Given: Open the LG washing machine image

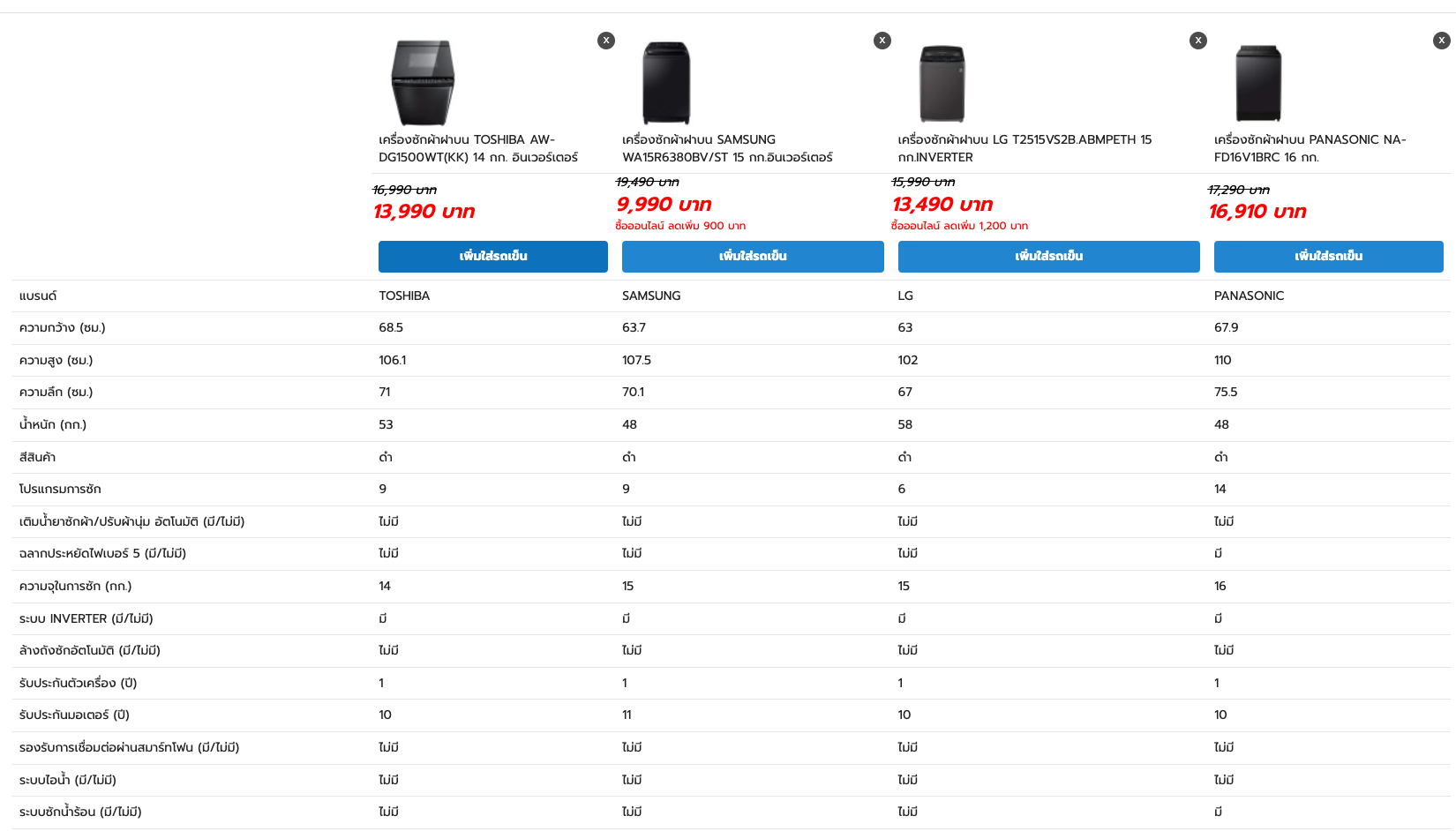Looking at the screenshot, I should (x=942, y=84).
